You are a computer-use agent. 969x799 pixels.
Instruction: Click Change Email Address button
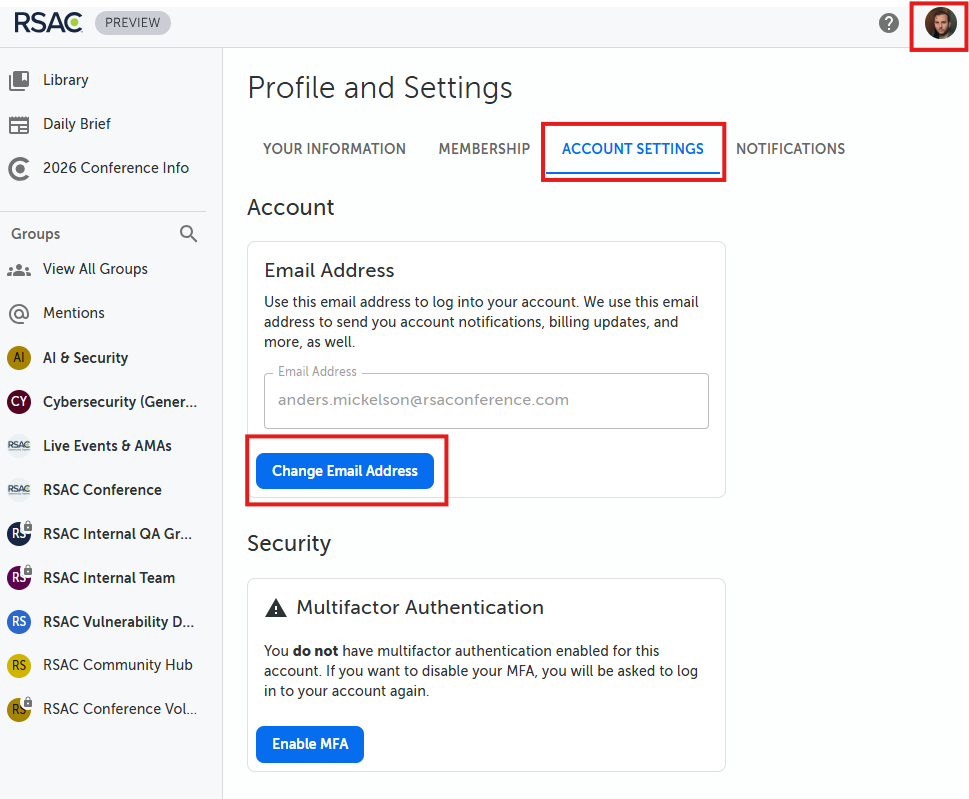tap(345, 471)
